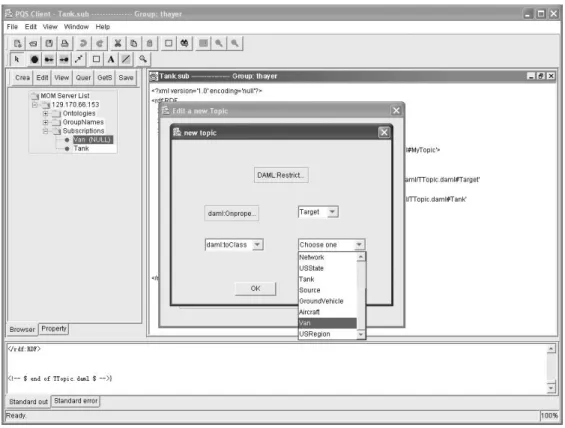Select the Tank subscription
The image size is (565, 428).
(81, 148)
